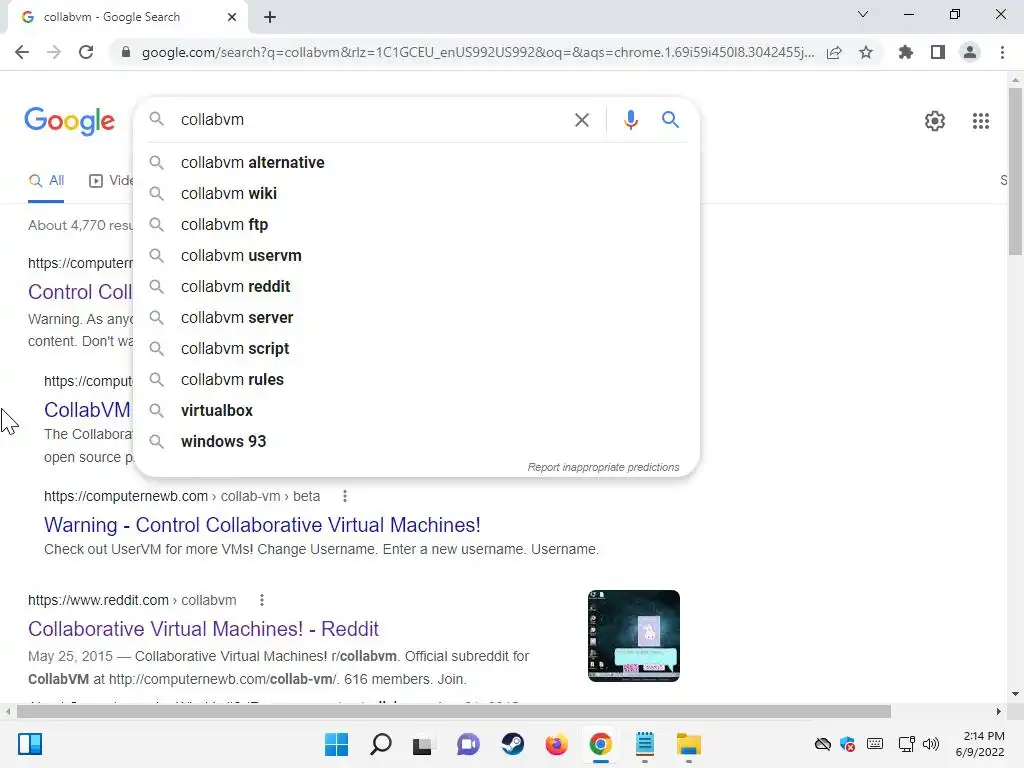Open Google quick settings gear
Viewport: 1024px width, 768px height.
tap(935, 121)
